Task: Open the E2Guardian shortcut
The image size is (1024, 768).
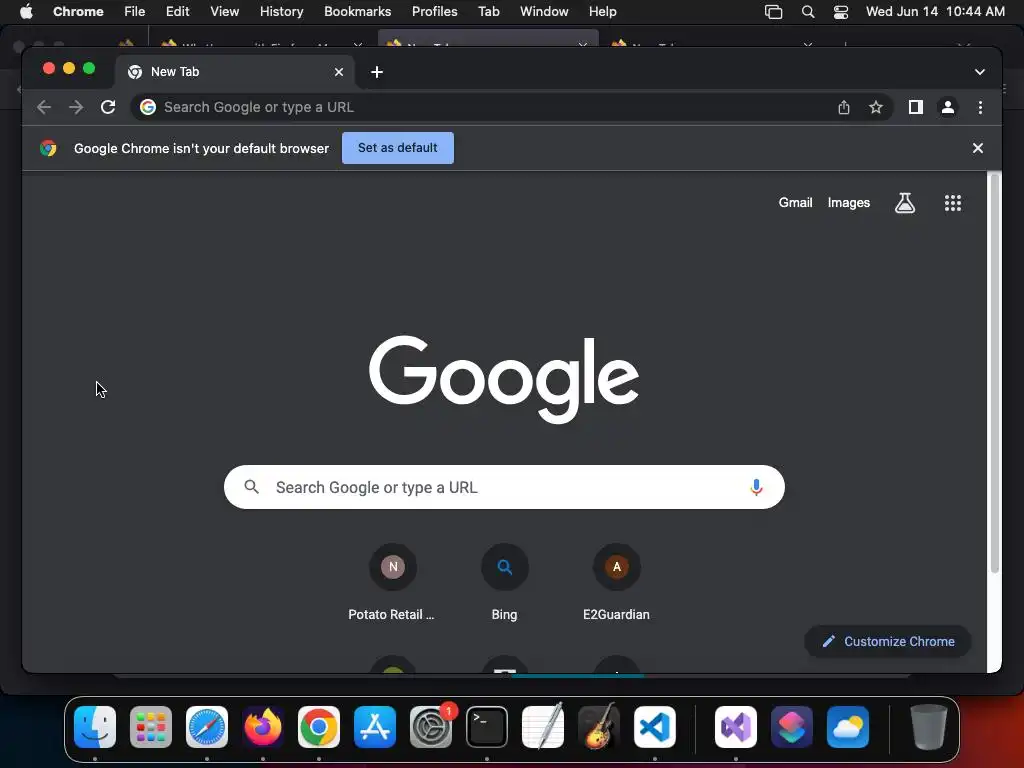Action: coord(616,583)
